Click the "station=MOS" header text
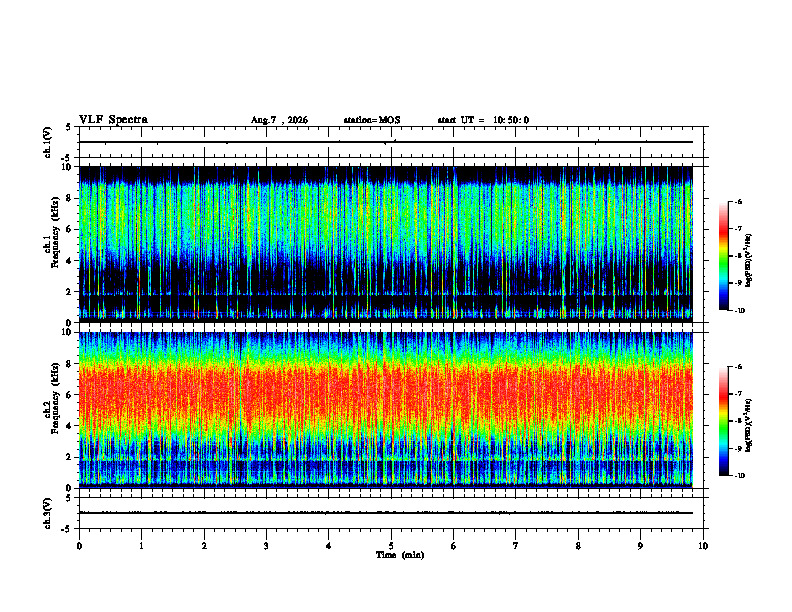Screen dimensions: 792x612 372,120
